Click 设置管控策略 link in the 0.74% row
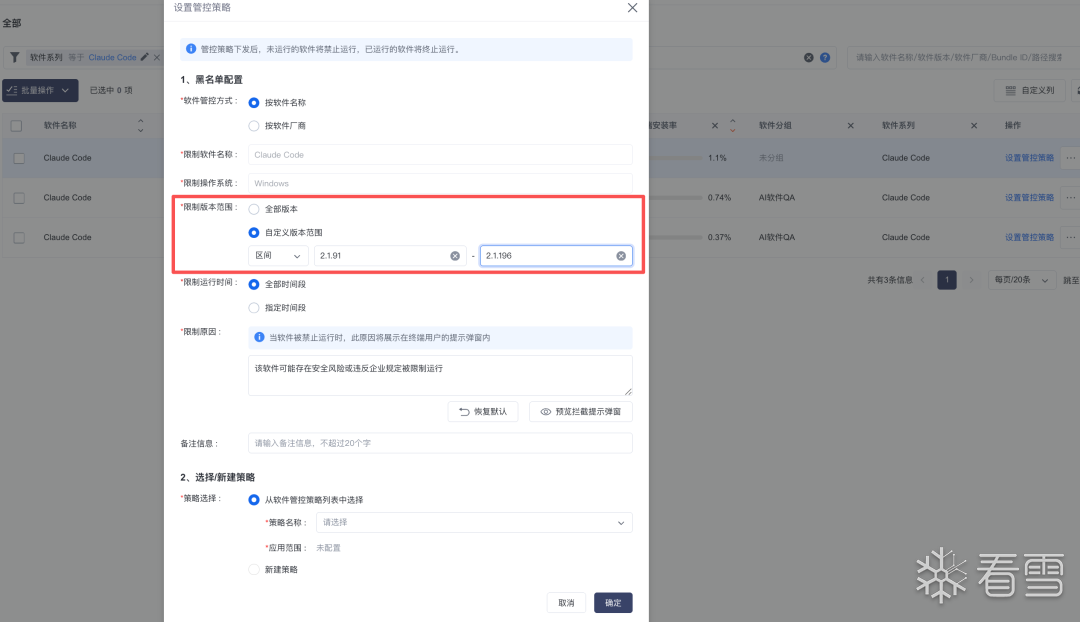This screenshot has width=1080, height=622. tap(1029, 198)
